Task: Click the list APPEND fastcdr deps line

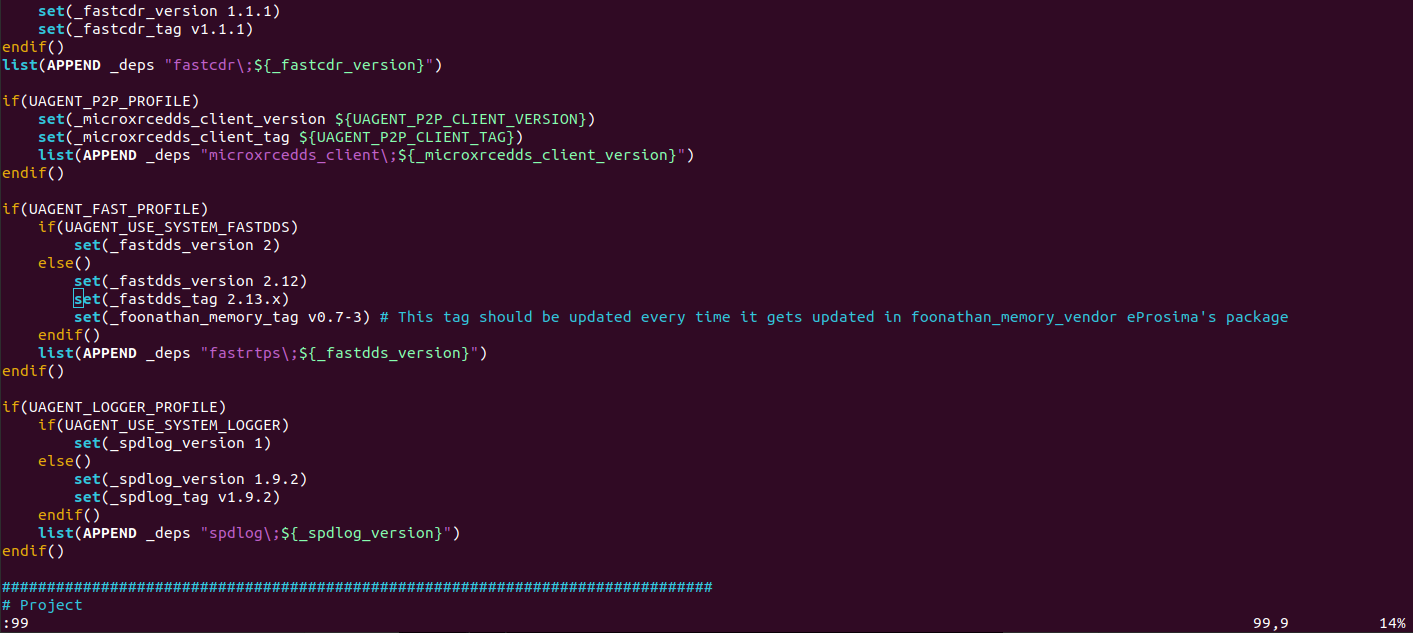Action: [x=222, y=65]
